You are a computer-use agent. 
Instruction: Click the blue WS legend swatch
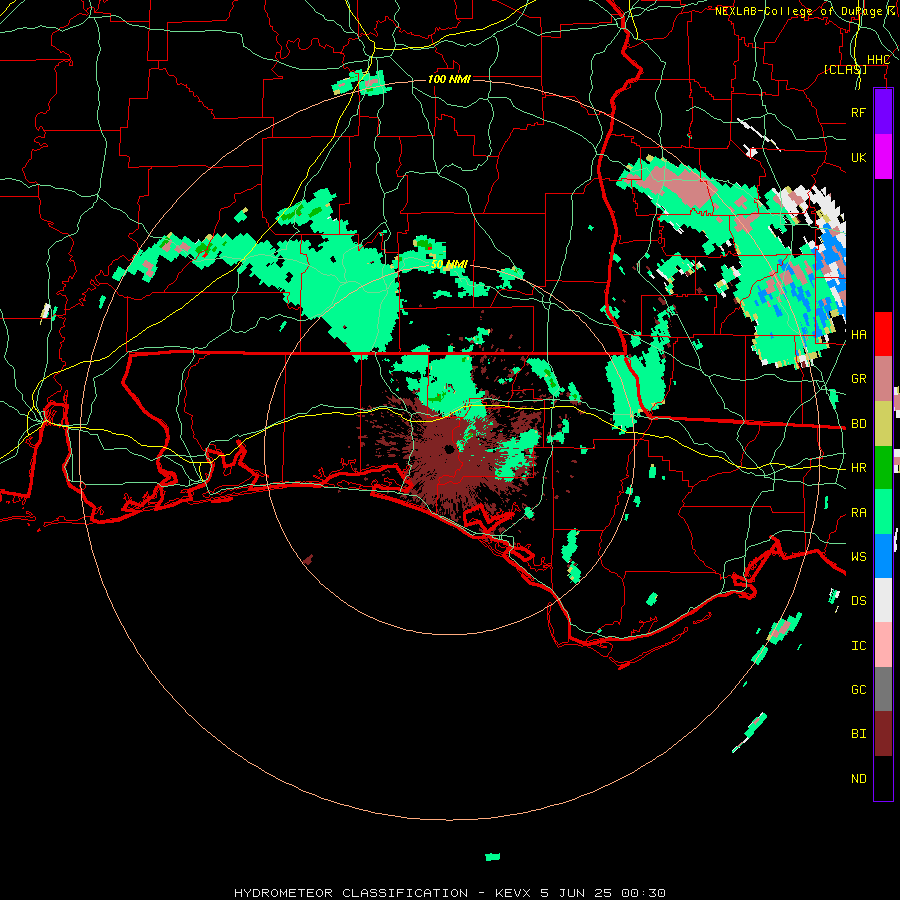pos(883,556)
